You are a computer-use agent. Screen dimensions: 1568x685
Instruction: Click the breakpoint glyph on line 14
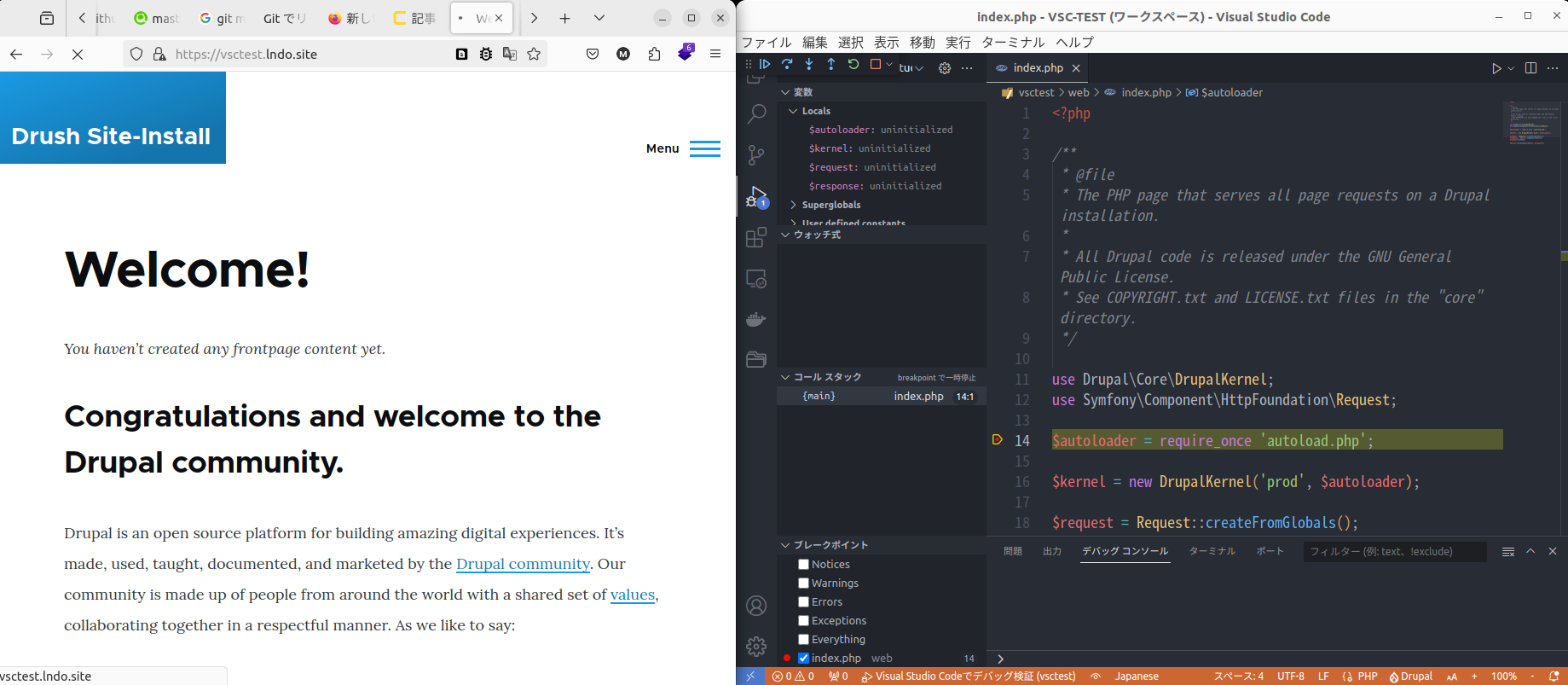tap(997, 440)
